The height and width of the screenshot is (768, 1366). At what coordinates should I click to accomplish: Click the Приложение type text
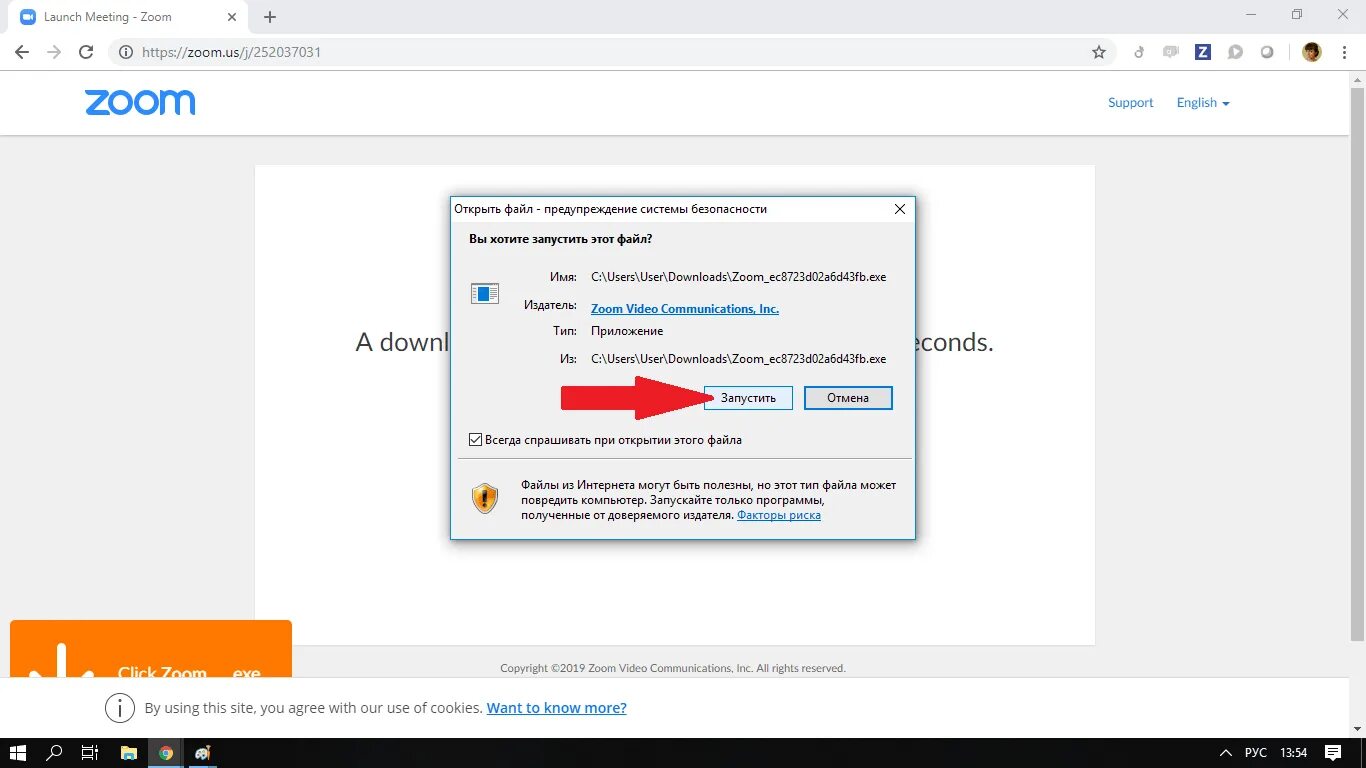pyautogui.click(x=627, y=331)
